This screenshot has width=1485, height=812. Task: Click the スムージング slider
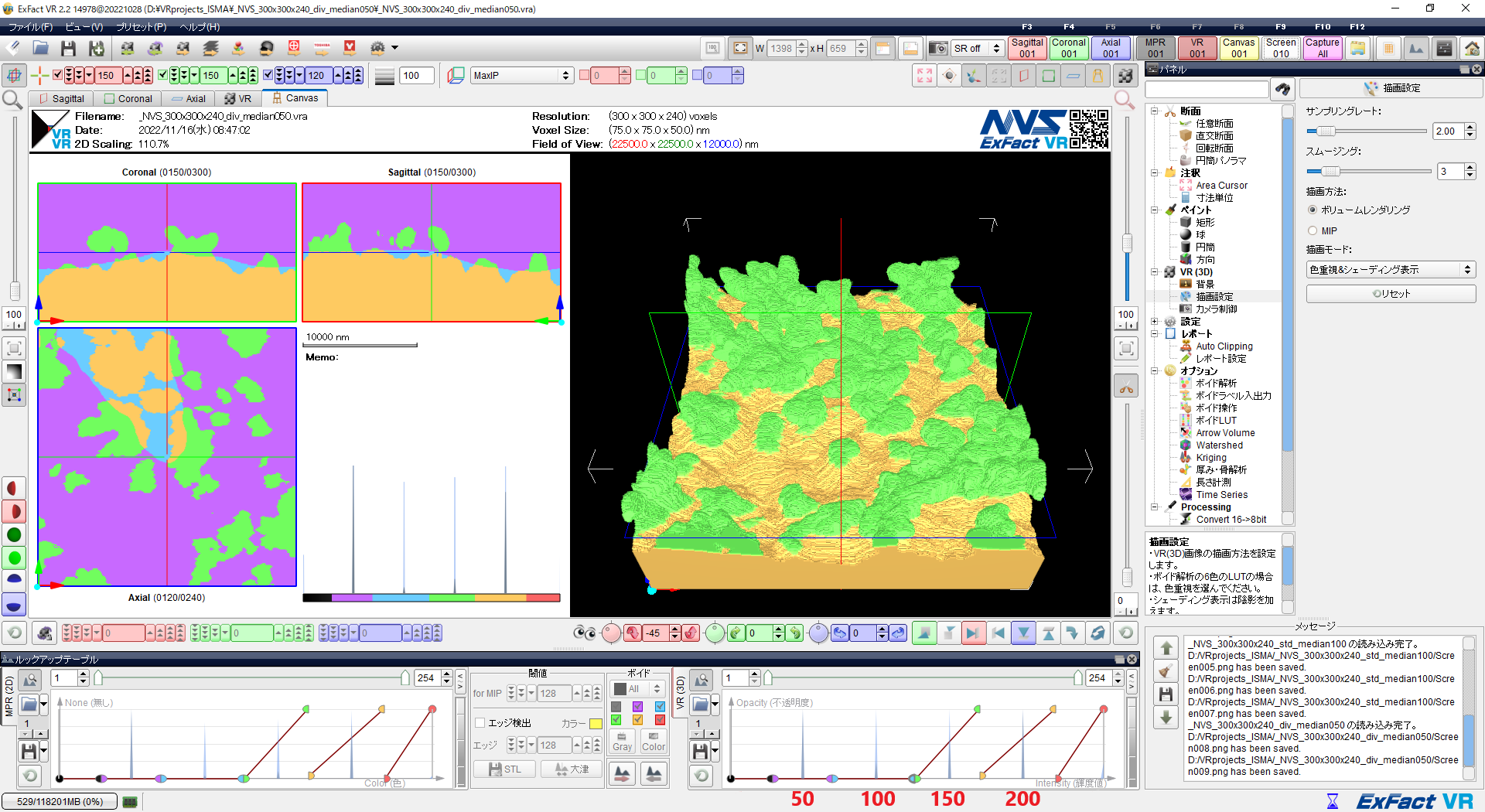(x=1369, y=172)
